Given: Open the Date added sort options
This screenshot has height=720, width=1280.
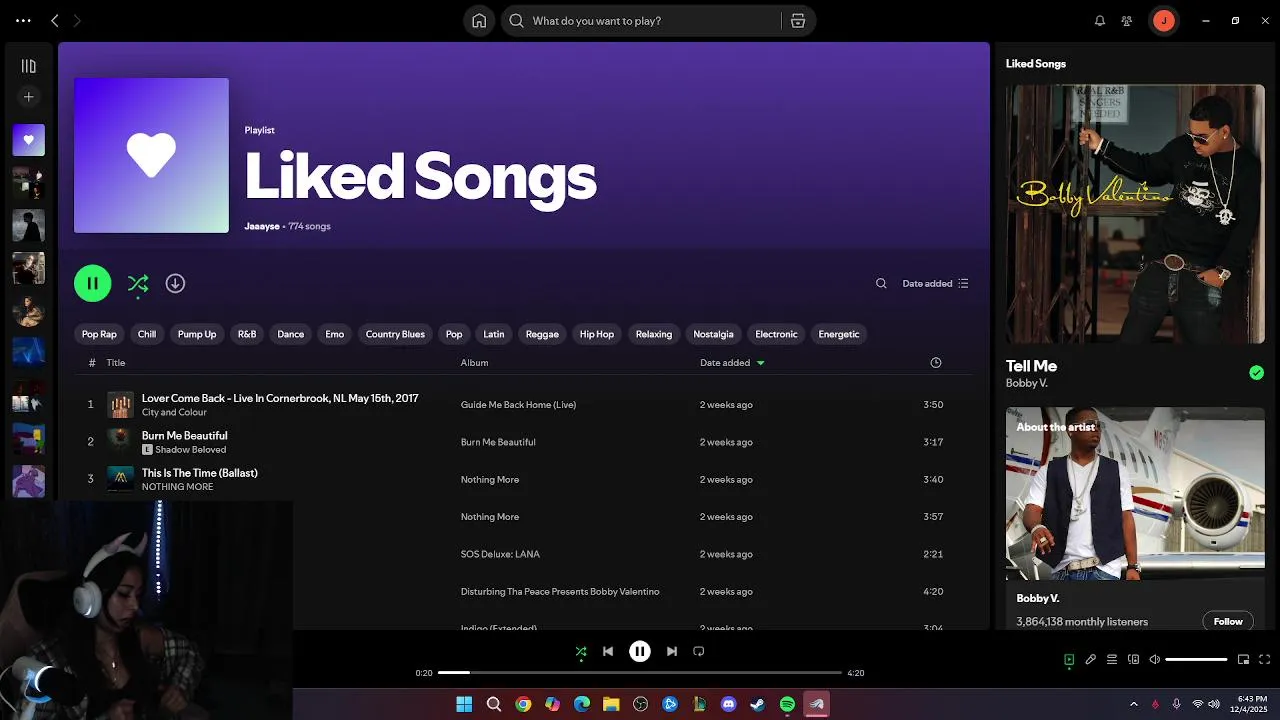Looking at the screenshot, I should [936, 283].
